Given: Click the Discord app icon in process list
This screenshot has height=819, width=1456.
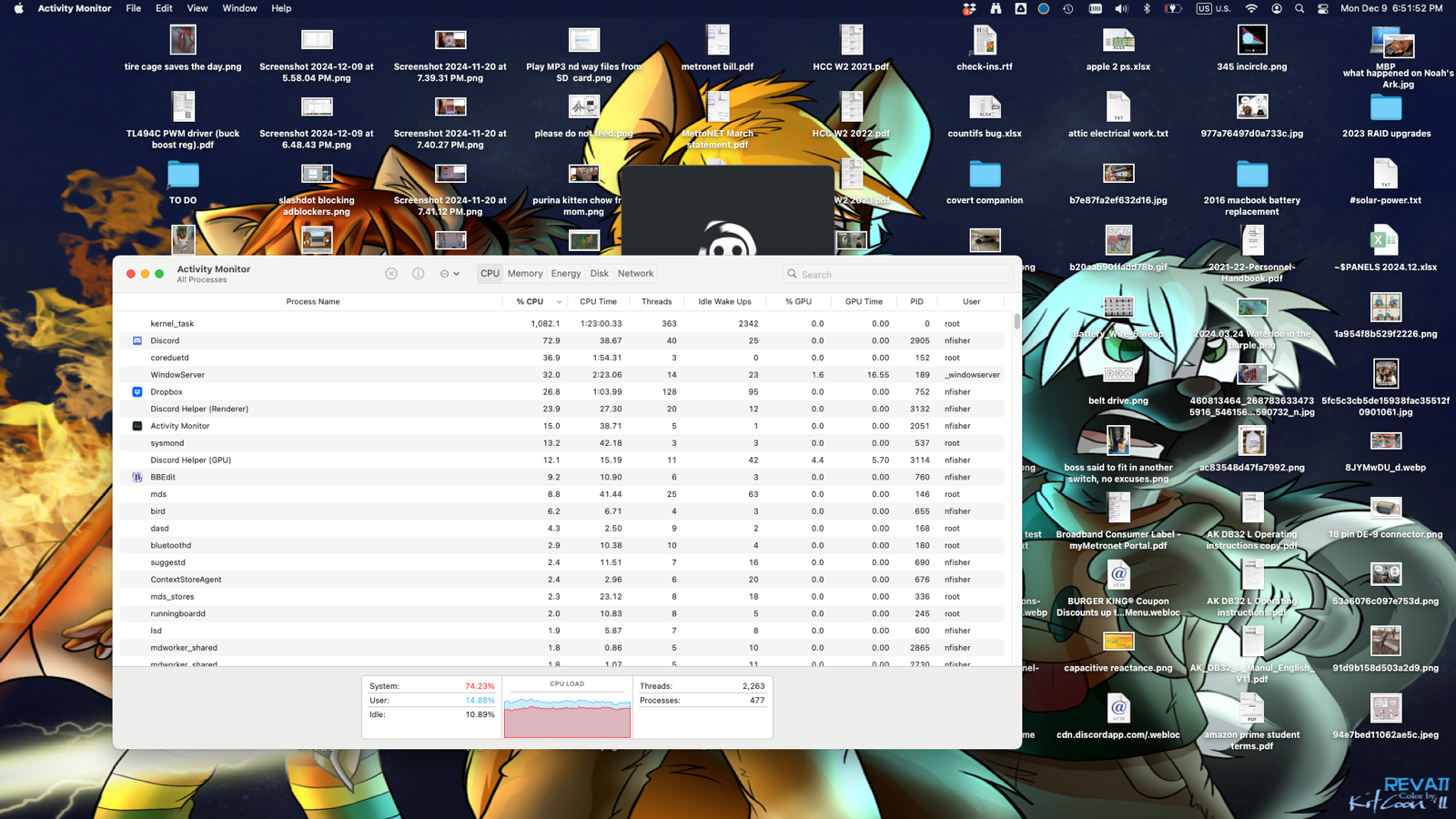Looking at the screenshot, I should click(x=137, y=340).
